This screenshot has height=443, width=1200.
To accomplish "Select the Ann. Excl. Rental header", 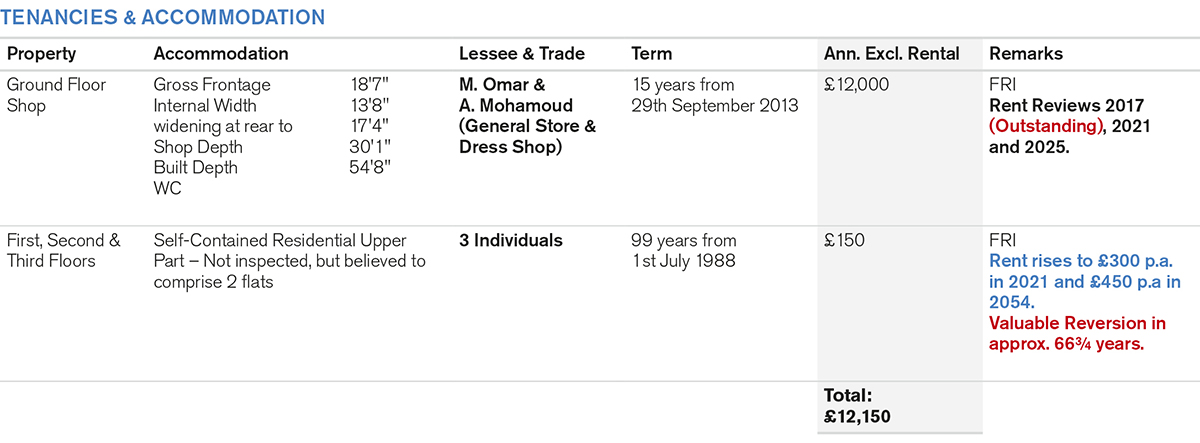I will [x=891, y=54].
